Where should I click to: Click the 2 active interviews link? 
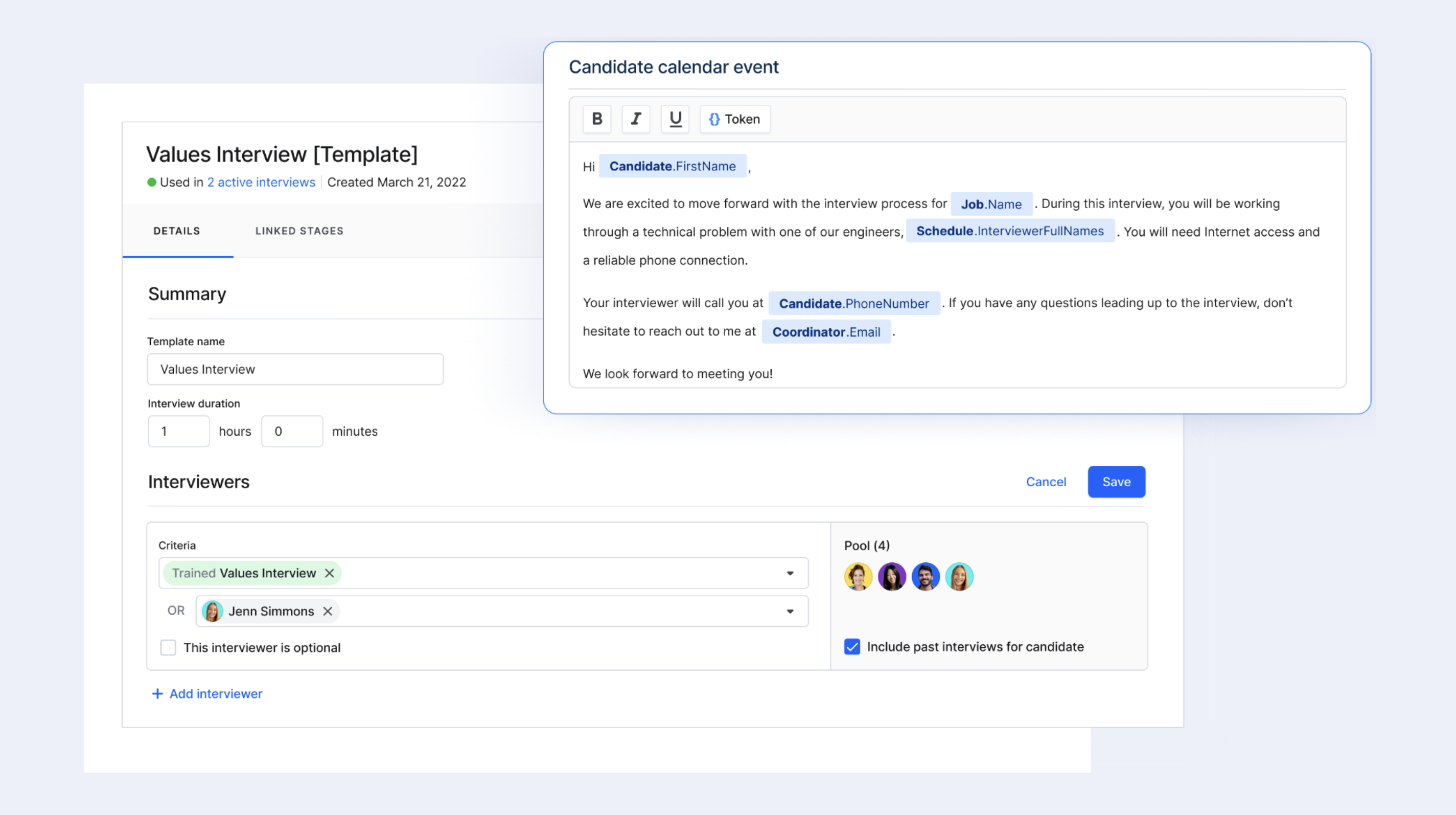[261, 182]
